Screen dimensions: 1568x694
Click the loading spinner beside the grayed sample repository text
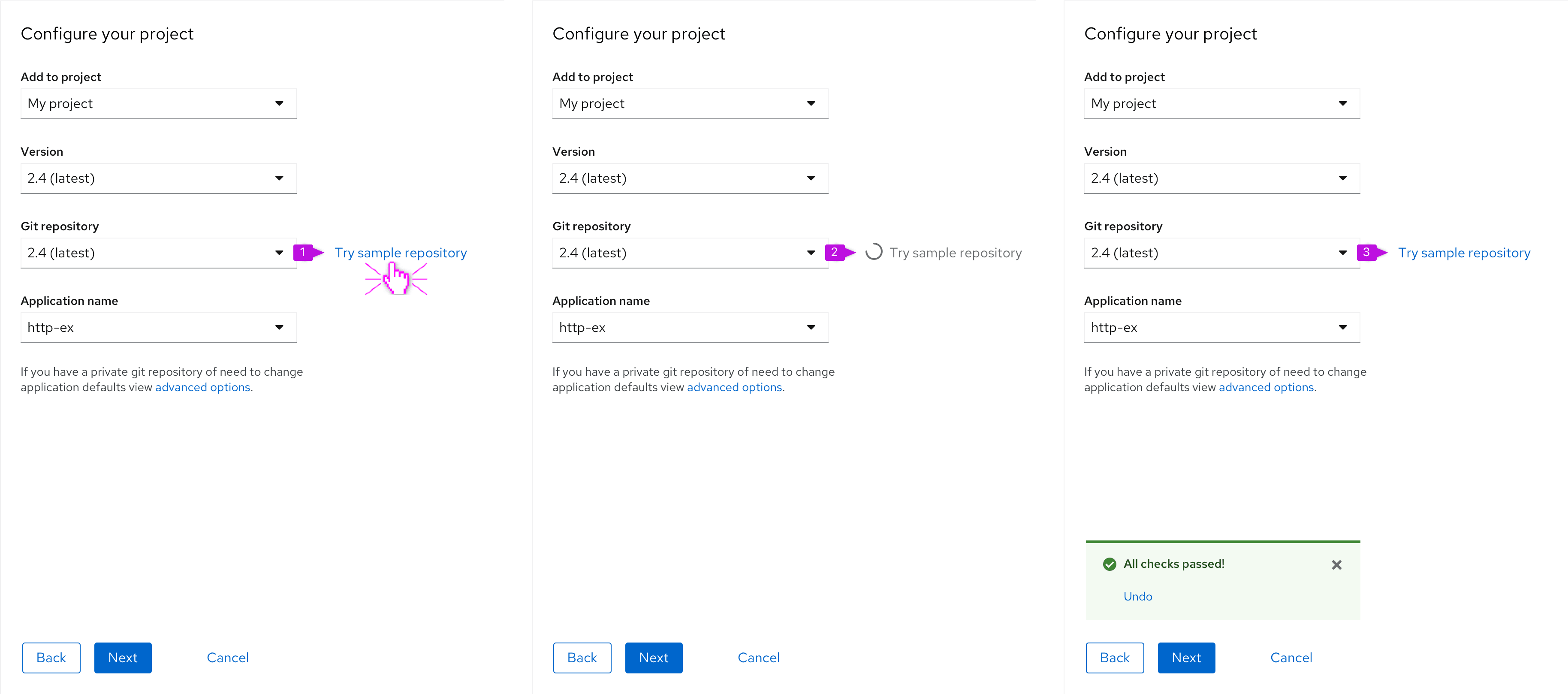pos(874,252)
